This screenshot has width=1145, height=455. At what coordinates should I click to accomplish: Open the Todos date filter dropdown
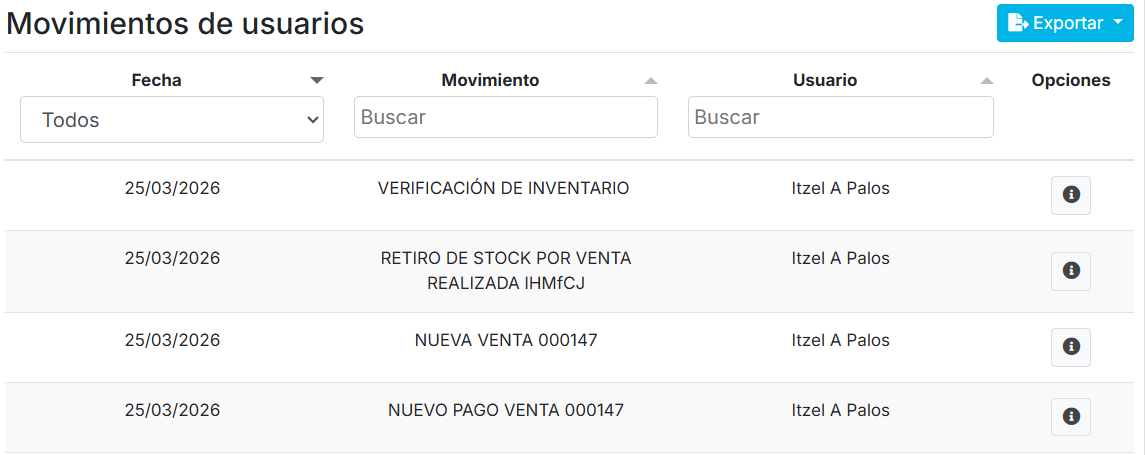[172, 120]
